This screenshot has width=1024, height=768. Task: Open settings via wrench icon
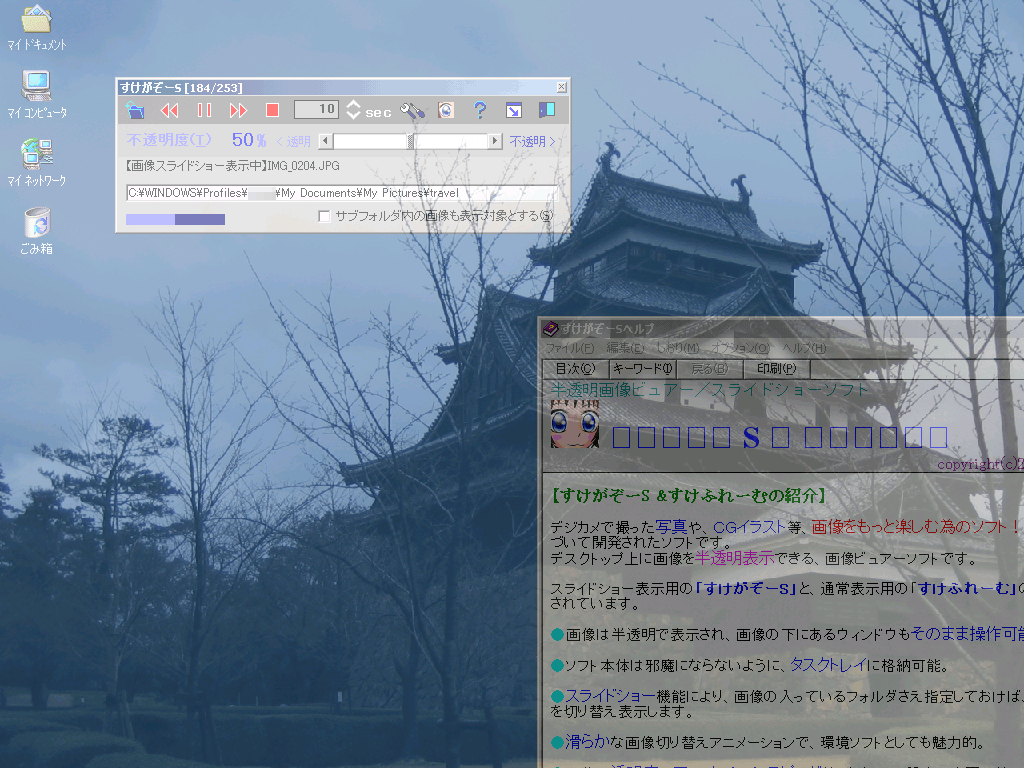coord(412,110)
